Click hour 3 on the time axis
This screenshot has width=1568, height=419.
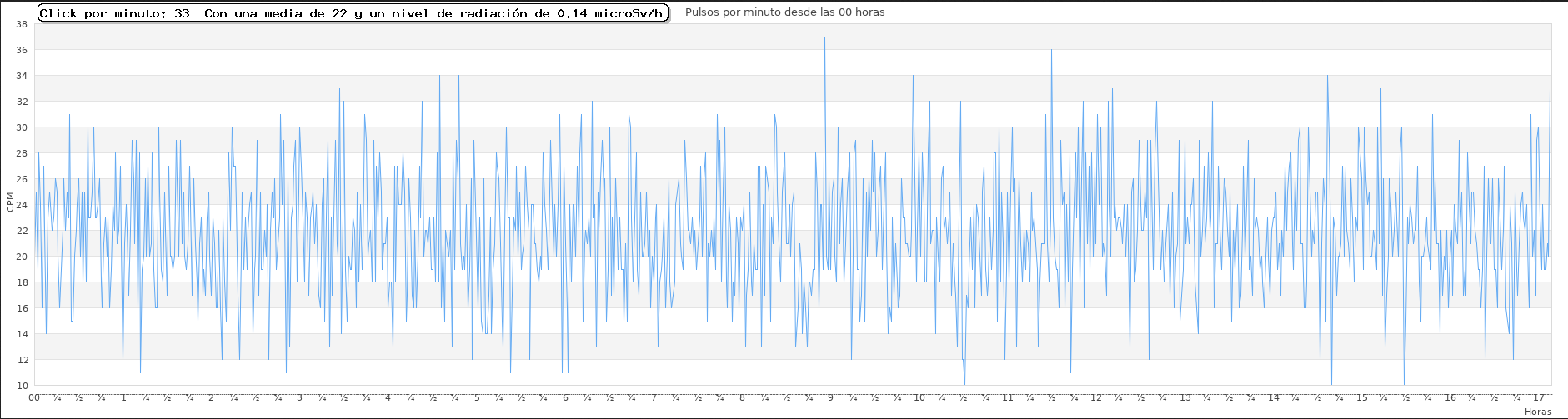(x=300, y=397)
